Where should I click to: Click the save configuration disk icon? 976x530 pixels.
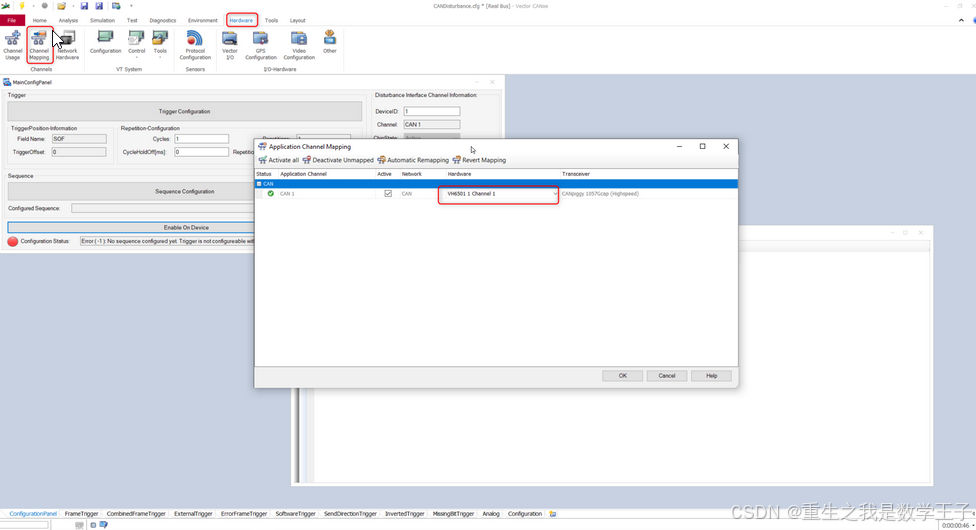(84, 6)
